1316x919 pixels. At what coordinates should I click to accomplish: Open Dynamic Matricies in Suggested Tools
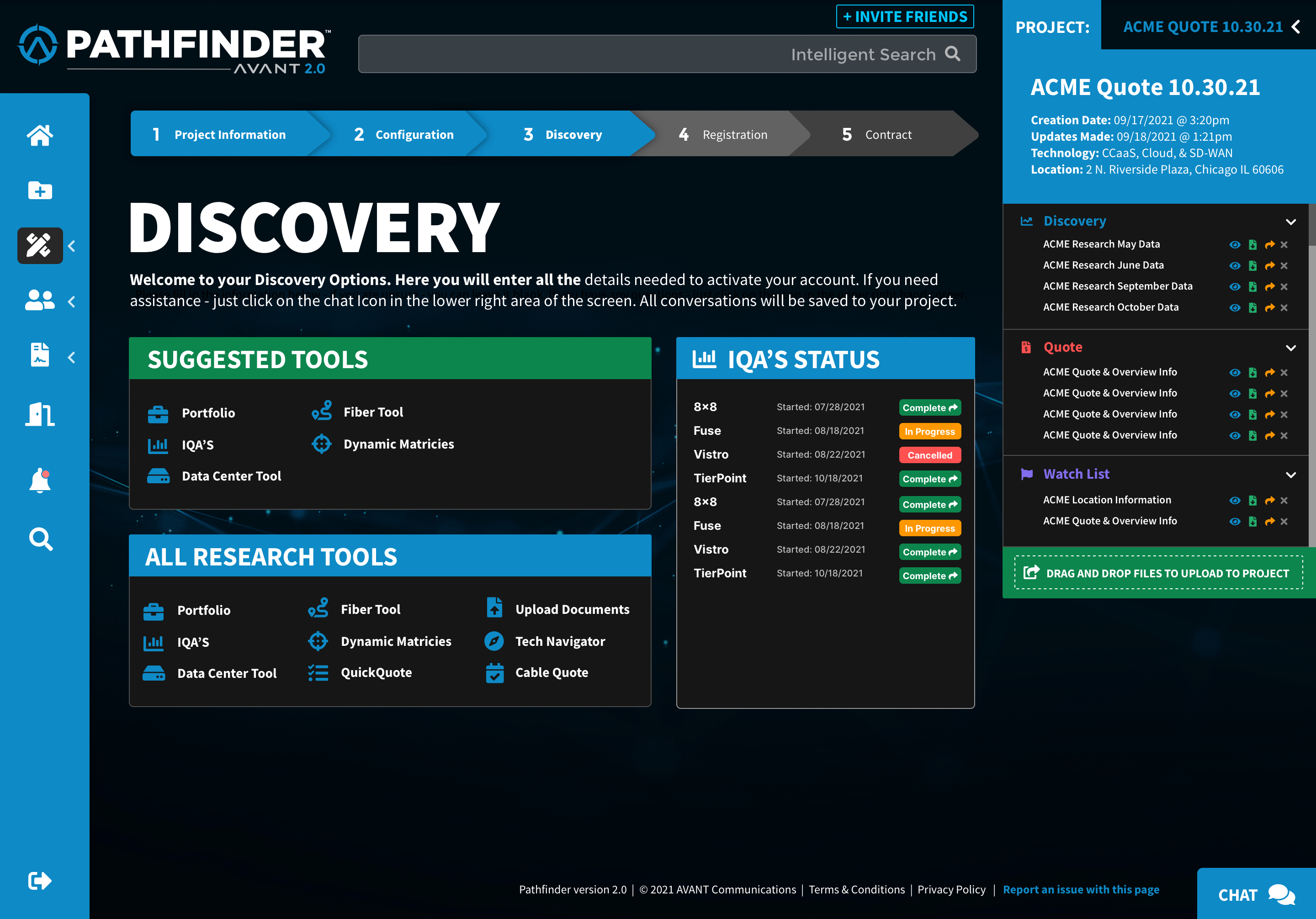[382, 444]
